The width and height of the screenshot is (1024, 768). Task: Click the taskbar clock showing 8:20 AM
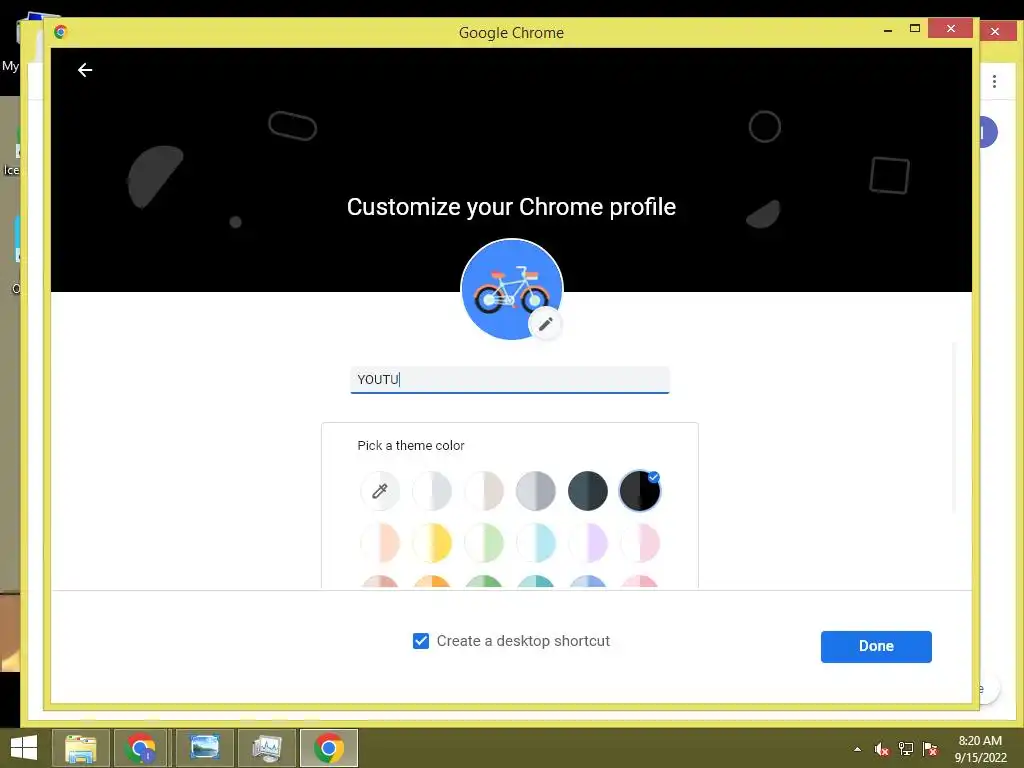[x=980, y=748]
